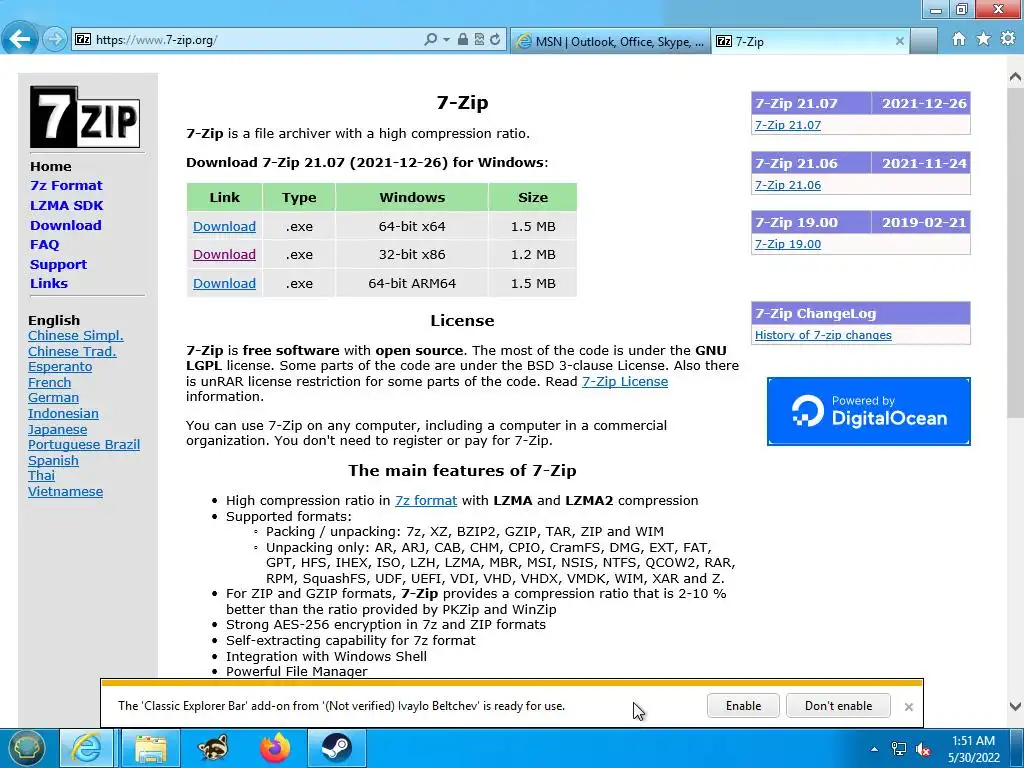Click the 1.5 MB size cell for x64
This screenshot has height=768, width=1024.
(533, 227)
